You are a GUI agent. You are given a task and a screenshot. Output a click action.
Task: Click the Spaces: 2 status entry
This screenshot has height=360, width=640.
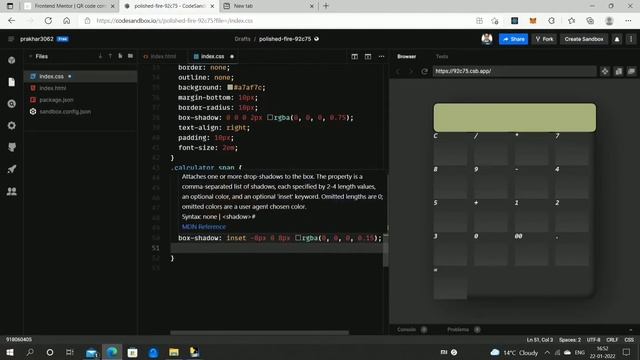[570, 340]
